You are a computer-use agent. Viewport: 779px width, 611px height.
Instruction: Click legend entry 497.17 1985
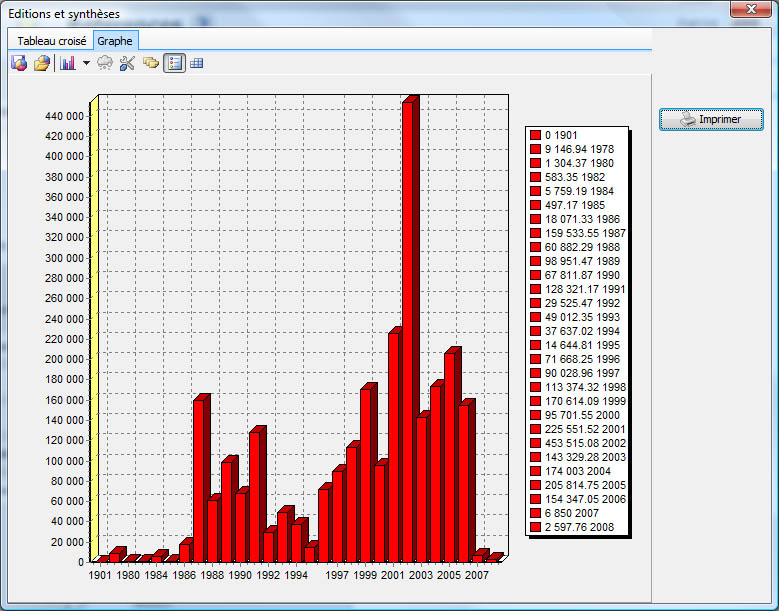pyautogui.click(x=568, y=205)
